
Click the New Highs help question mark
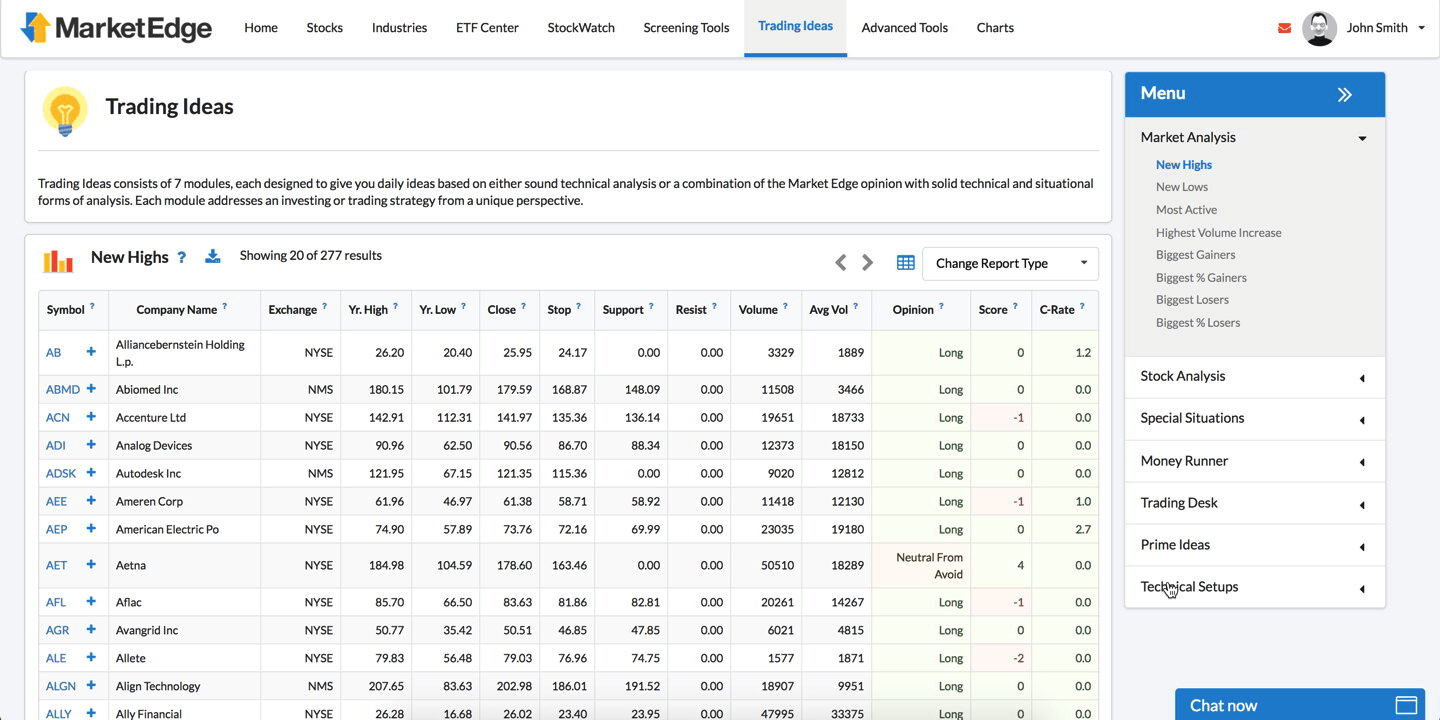tap(181, 257)
